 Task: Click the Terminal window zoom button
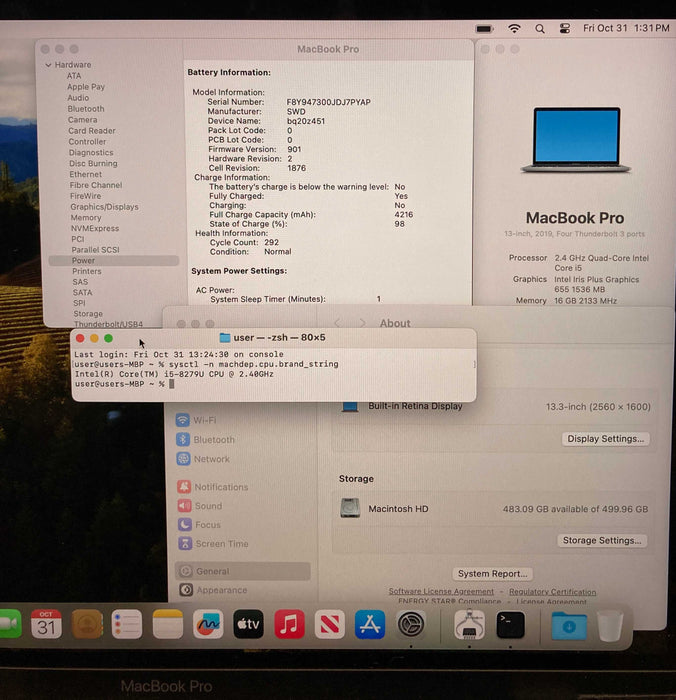(x=108, y=338)
